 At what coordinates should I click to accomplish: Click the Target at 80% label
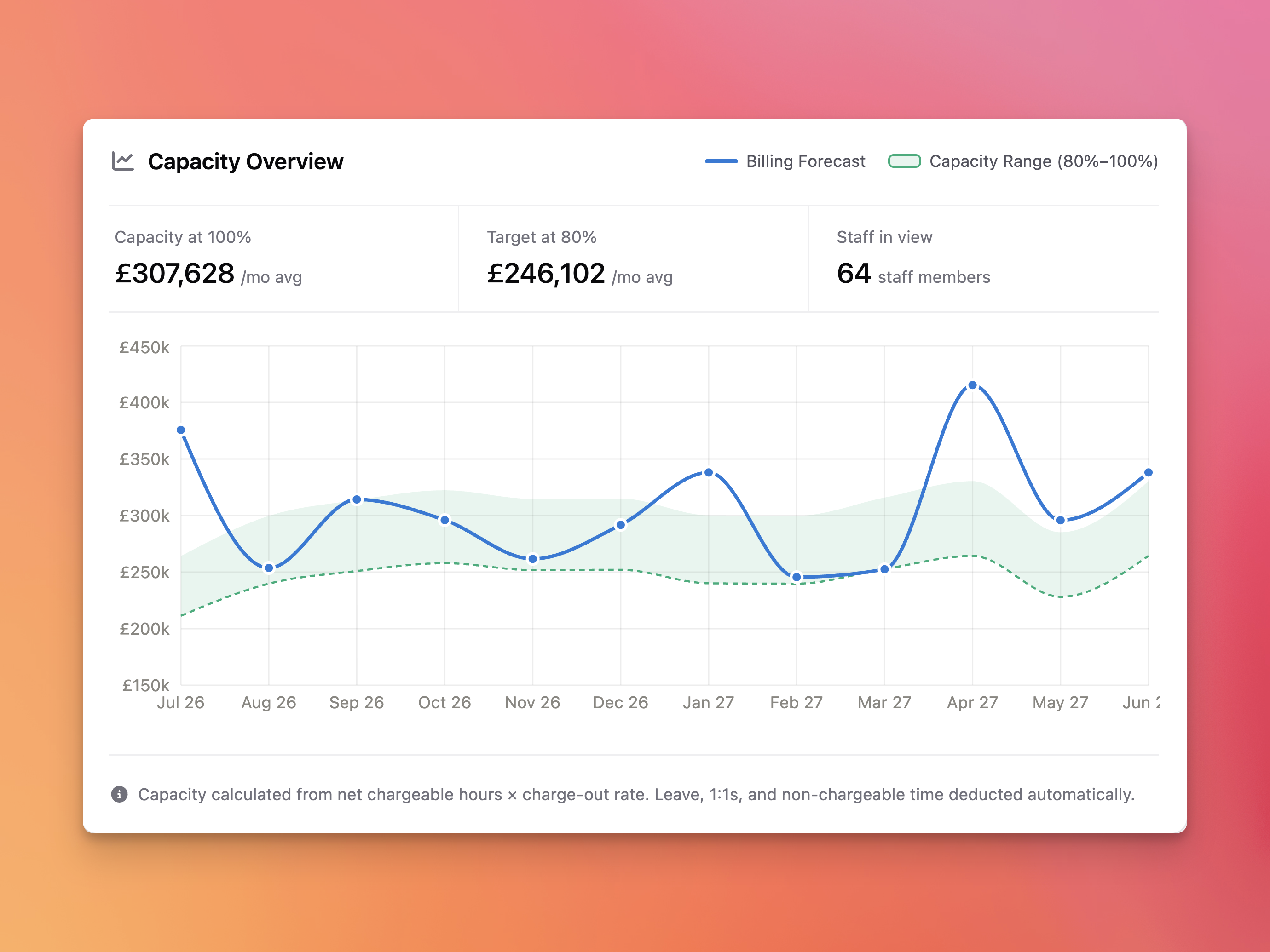click(542, 237)
